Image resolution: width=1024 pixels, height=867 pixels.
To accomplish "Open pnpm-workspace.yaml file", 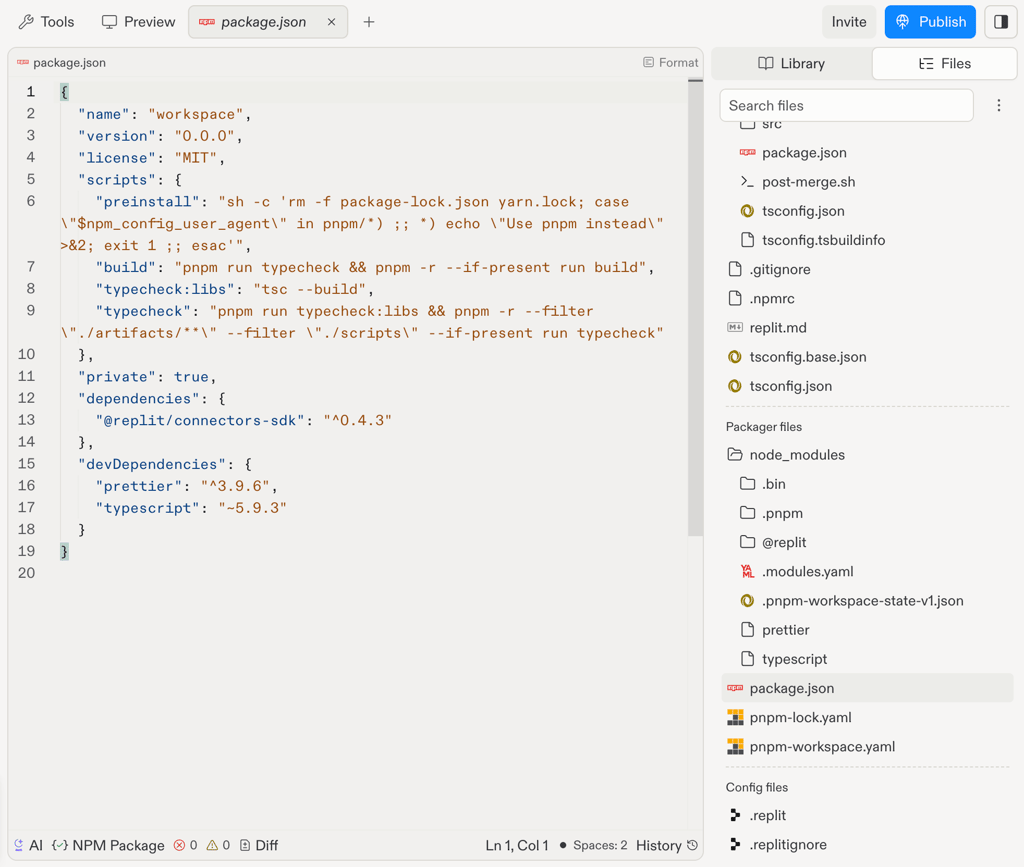I will click(822, 747).
